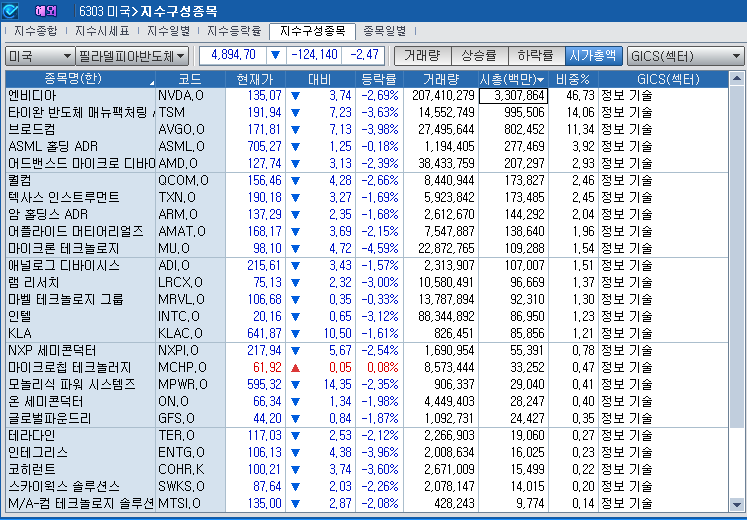747x520 pixels.
Task: Click 마이크론 테크놀로지 stock name
Action: point(64,249)
